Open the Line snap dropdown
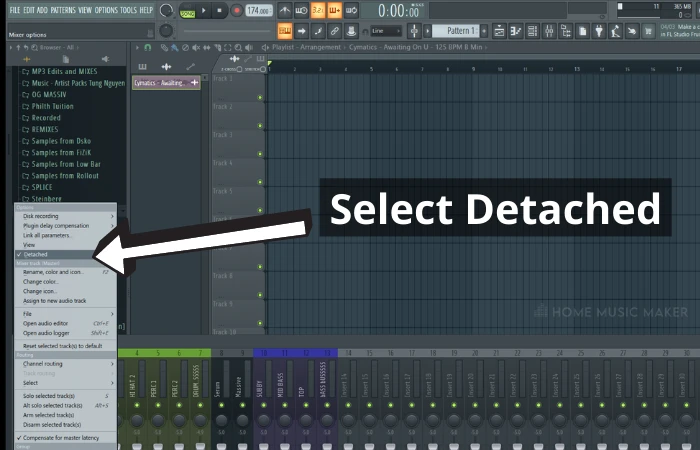 [x=387, y=31]
